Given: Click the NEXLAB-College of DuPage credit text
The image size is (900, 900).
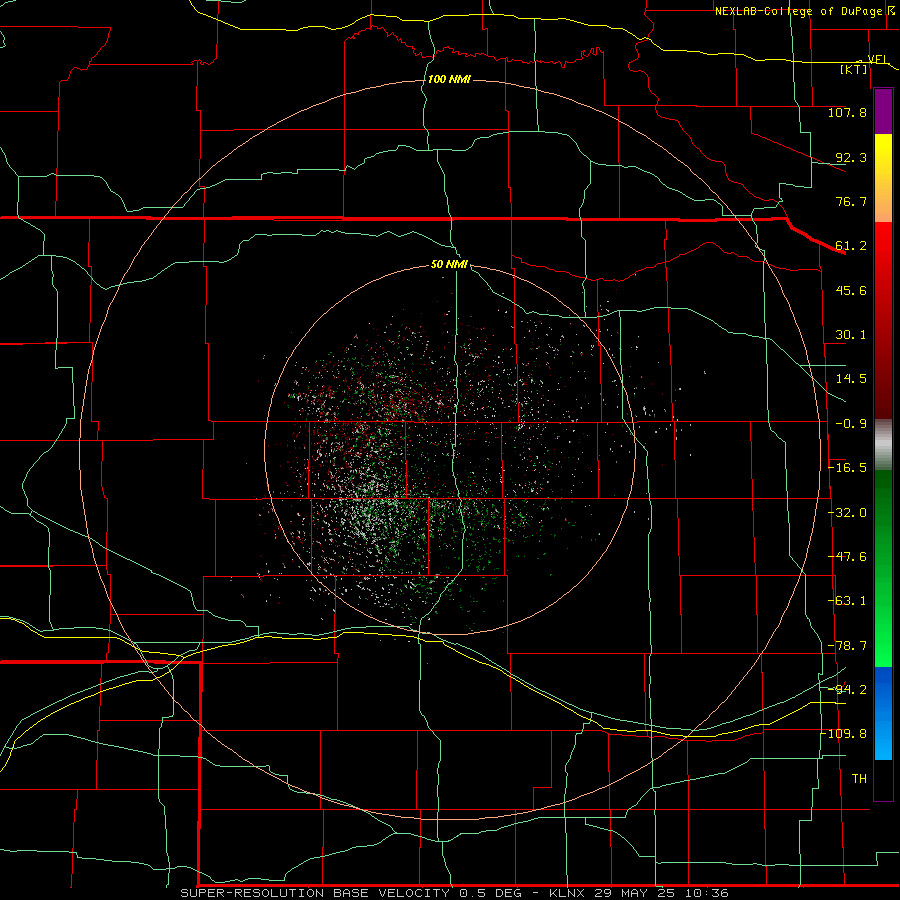Looking at the screenshot, I should (798, 11).
